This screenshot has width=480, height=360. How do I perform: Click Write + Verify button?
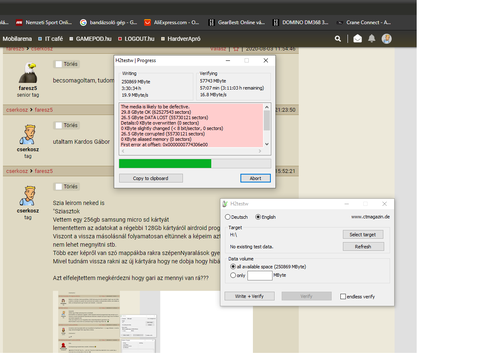click(249, 296)
